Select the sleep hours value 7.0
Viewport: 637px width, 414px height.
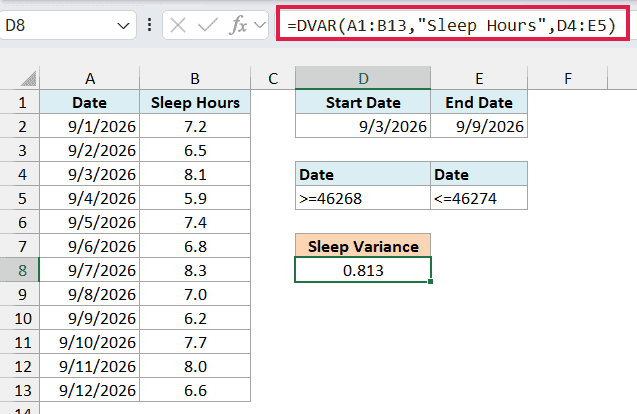point(195,294)
